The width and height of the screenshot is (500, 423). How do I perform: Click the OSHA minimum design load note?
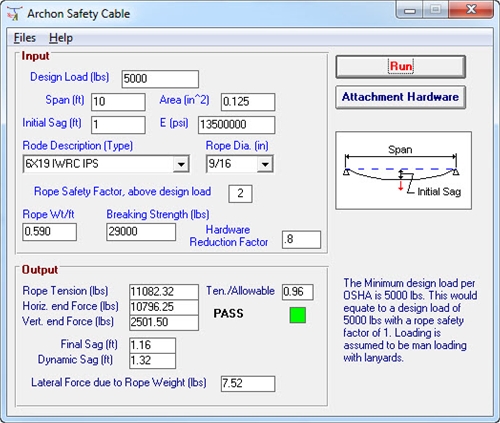[x=410, y=320]
